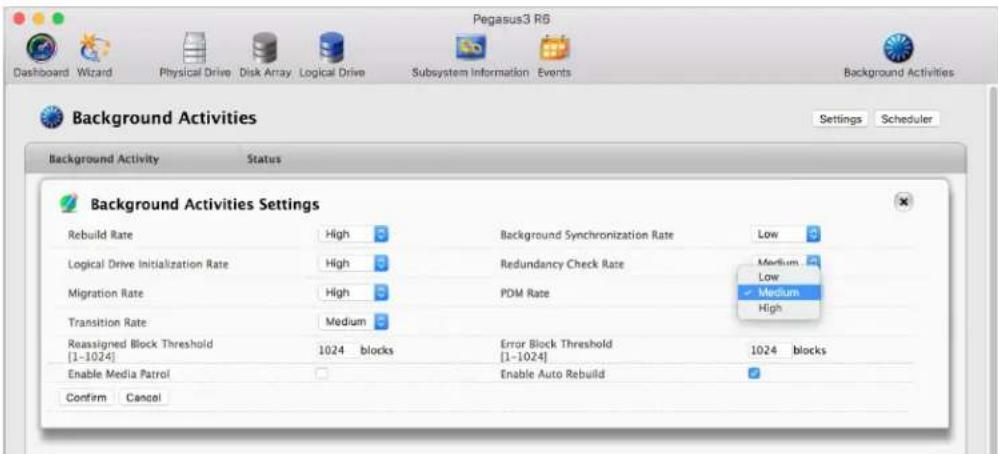Open the Physical Drive icon
Image resolution: width=998 pixels, height=454 pixels.
(x=195, y=50)
